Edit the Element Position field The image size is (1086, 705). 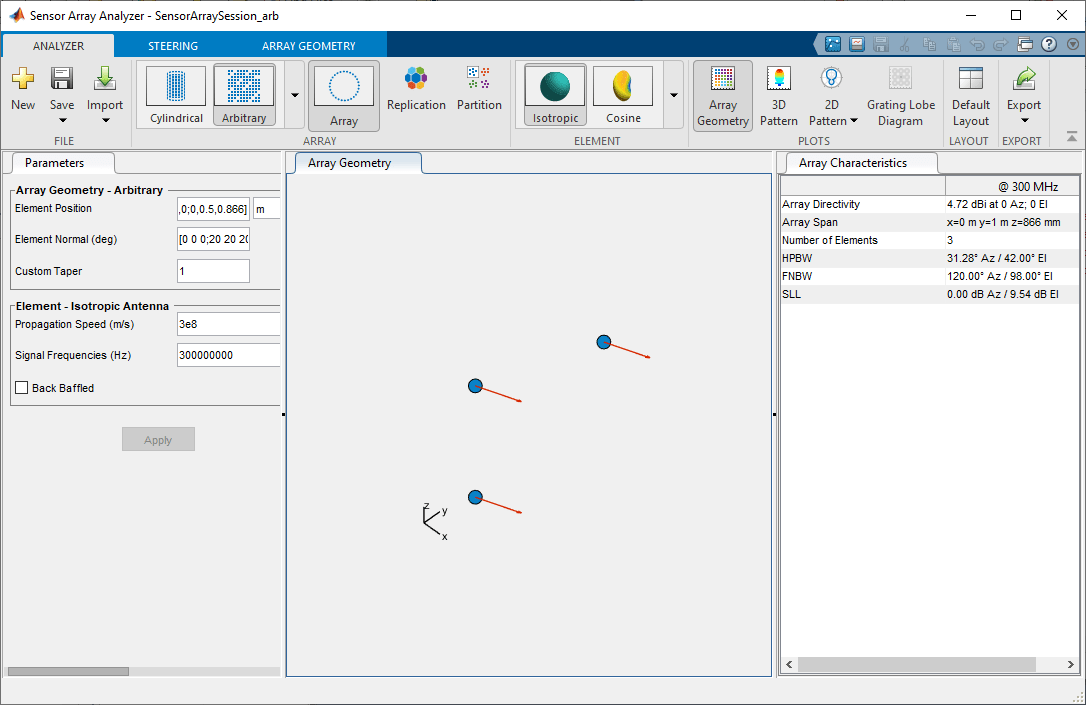(x=213, y=209)
